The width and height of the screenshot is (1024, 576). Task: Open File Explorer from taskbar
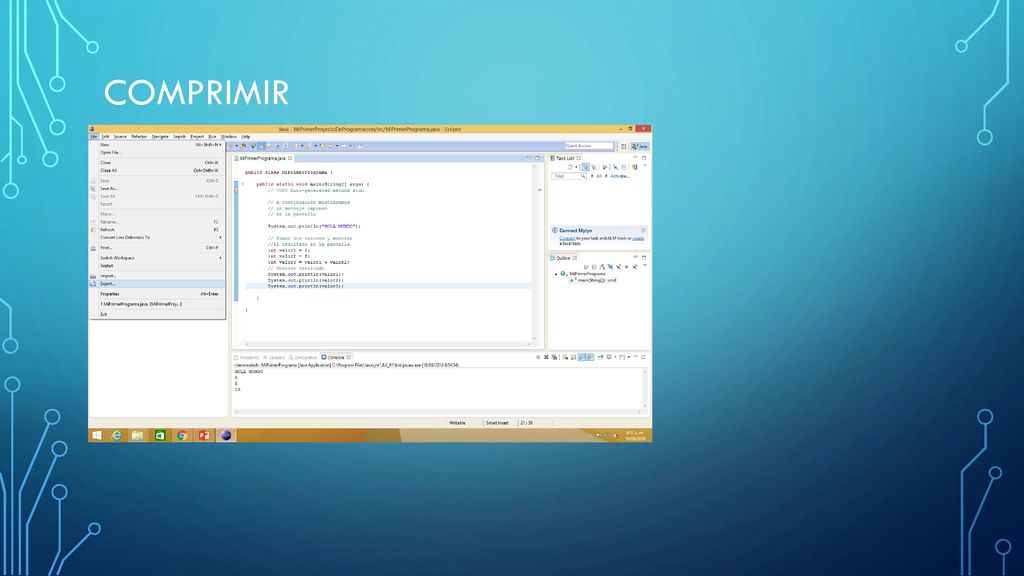pos(137,436)
